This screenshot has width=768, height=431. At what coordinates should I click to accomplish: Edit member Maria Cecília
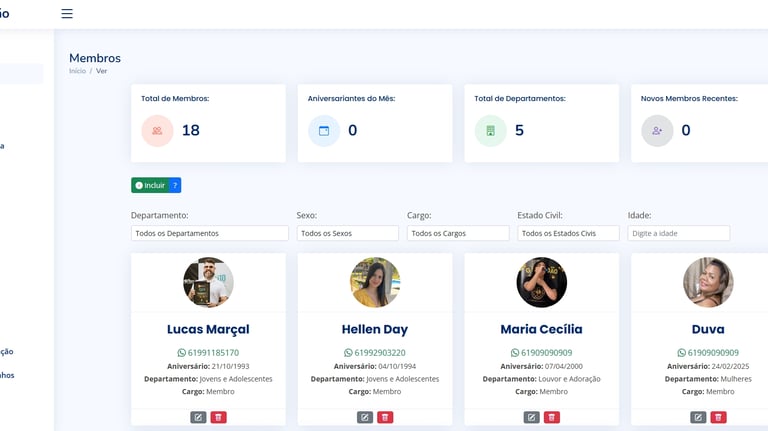tap(531, 417)
